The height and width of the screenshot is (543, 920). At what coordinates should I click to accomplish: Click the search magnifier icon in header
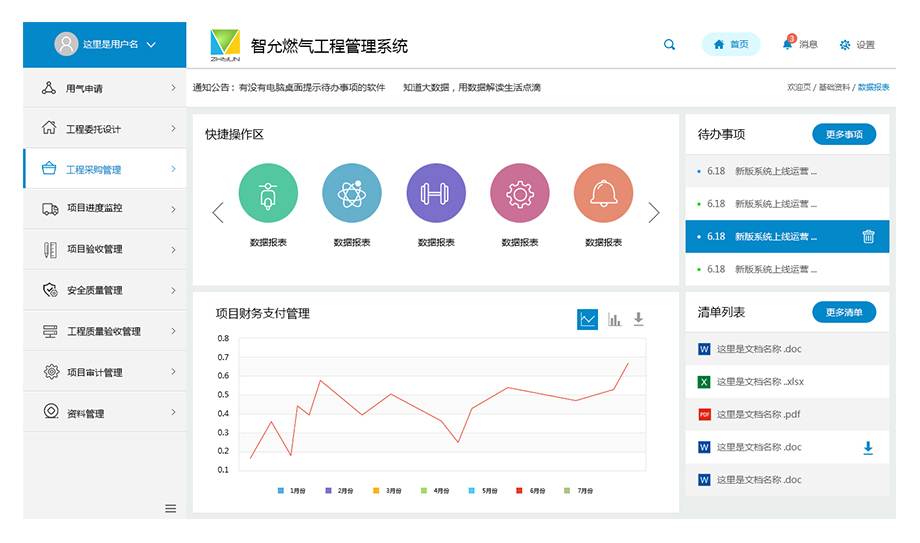coord(670,45)
